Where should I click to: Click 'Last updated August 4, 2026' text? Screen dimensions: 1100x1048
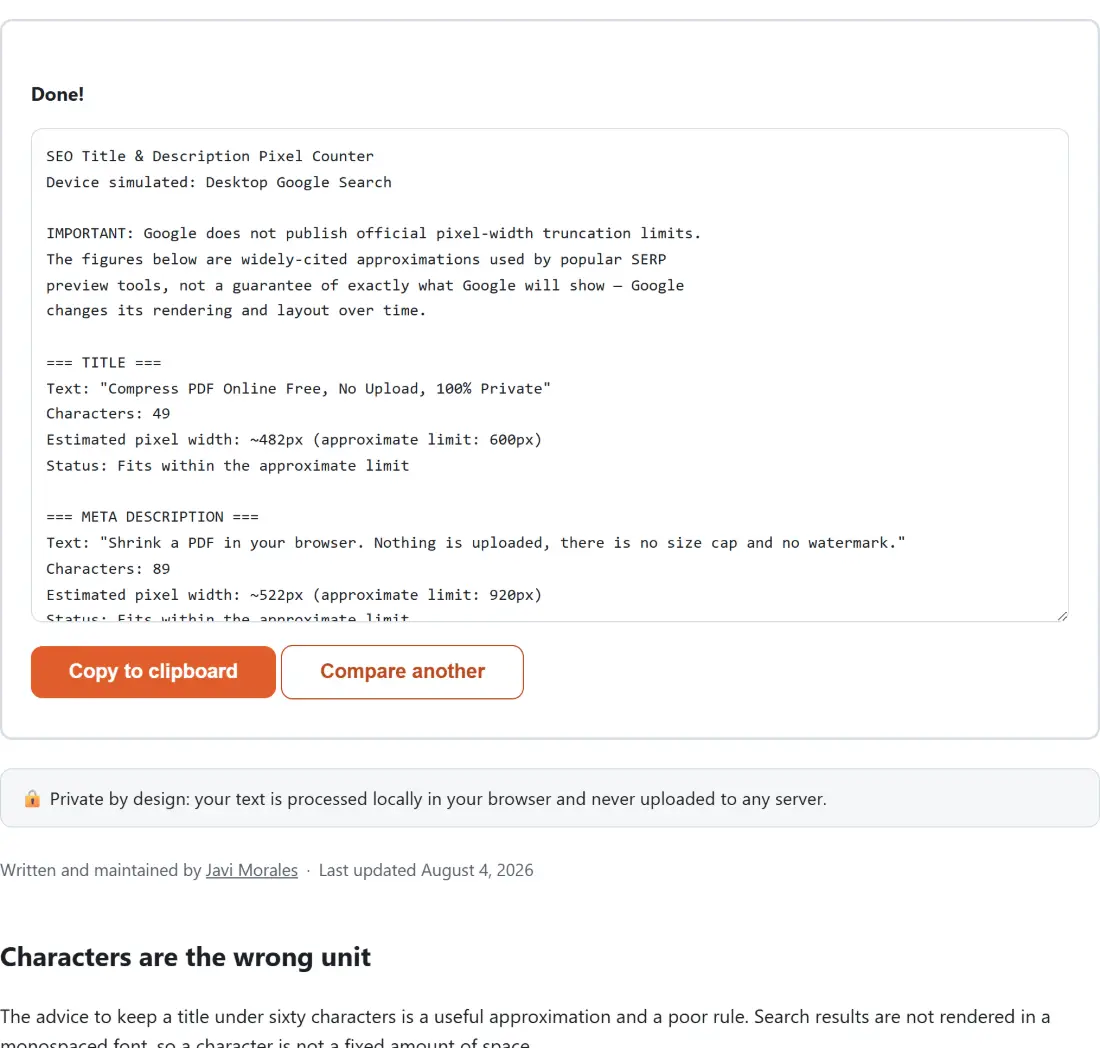(x=426, y=870)
